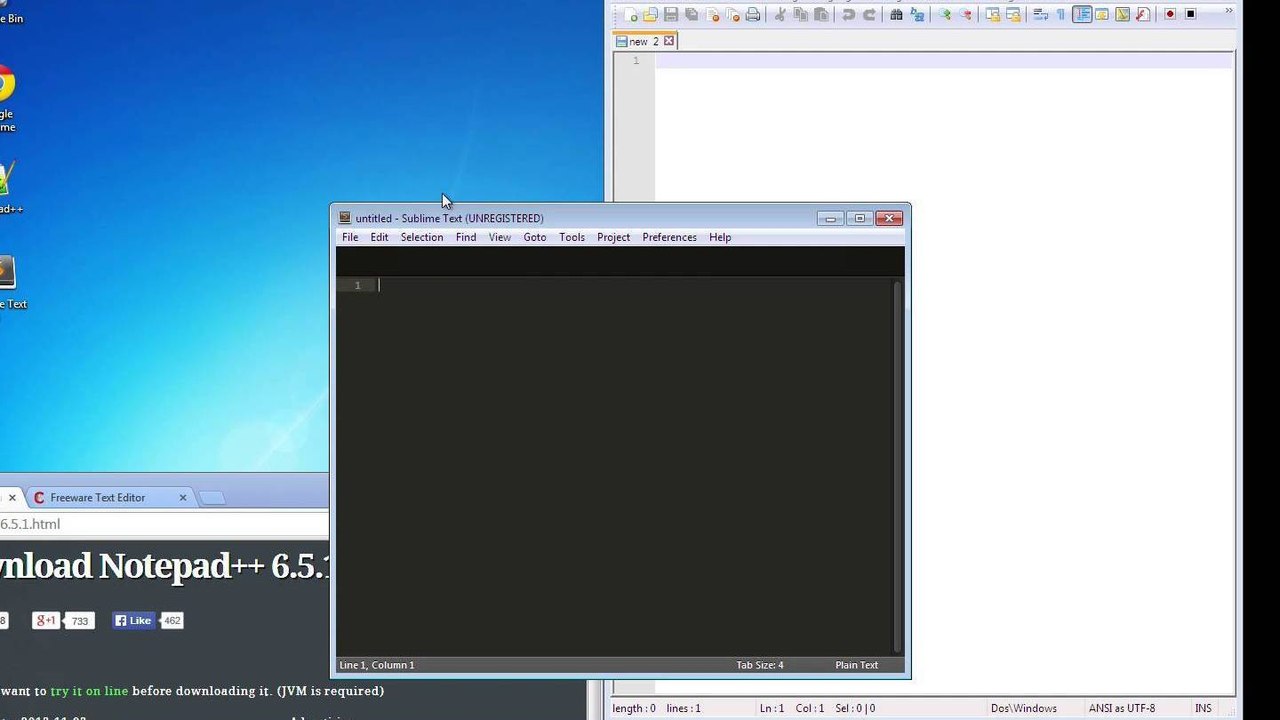Click the document map icon in Notepad++
Viewport: 1280px width, 720px height.
[1122, 14]
